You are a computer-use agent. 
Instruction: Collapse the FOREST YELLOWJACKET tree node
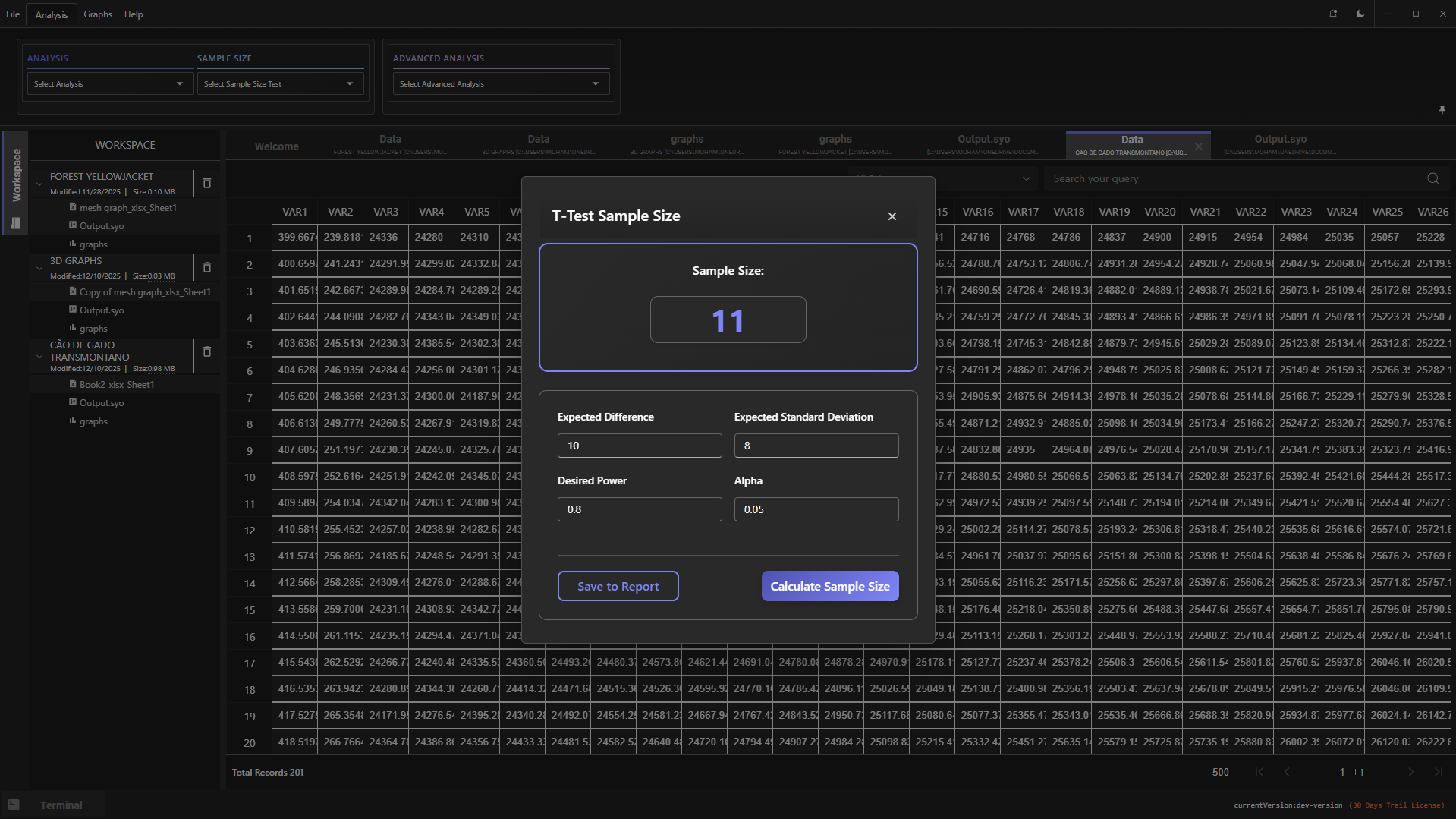click(39, 183)
